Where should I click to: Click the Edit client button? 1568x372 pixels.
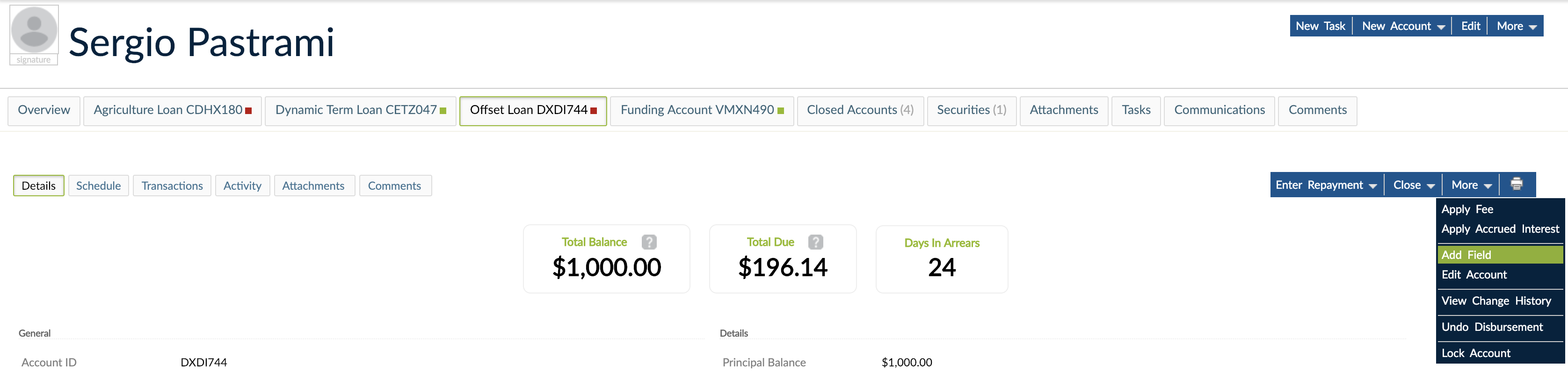click(1470, 26)
